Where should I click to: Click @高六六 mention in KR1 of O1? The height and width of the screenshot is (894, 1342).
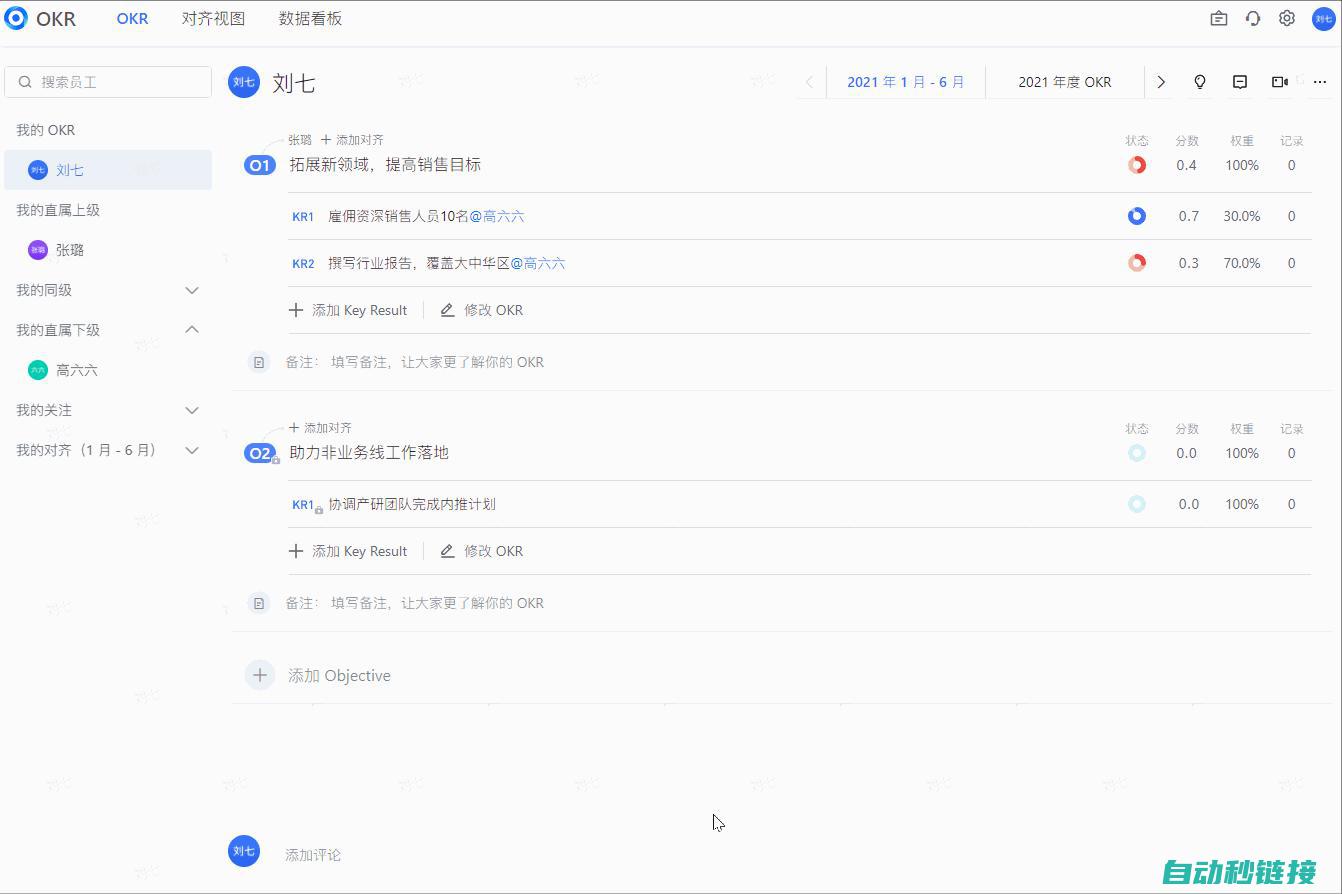[x=497, y=216]
